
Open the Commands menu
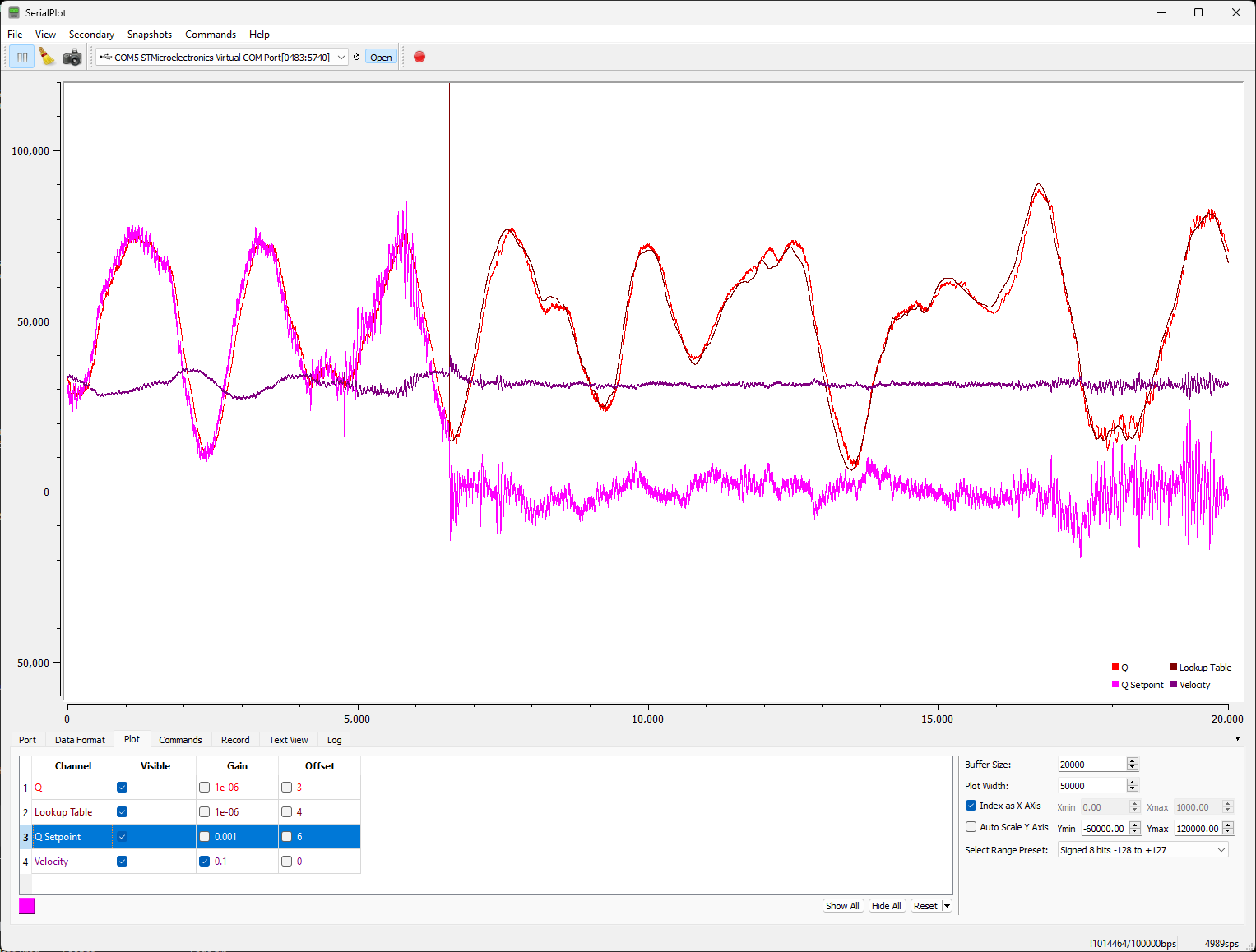click(x=211, y=34)
